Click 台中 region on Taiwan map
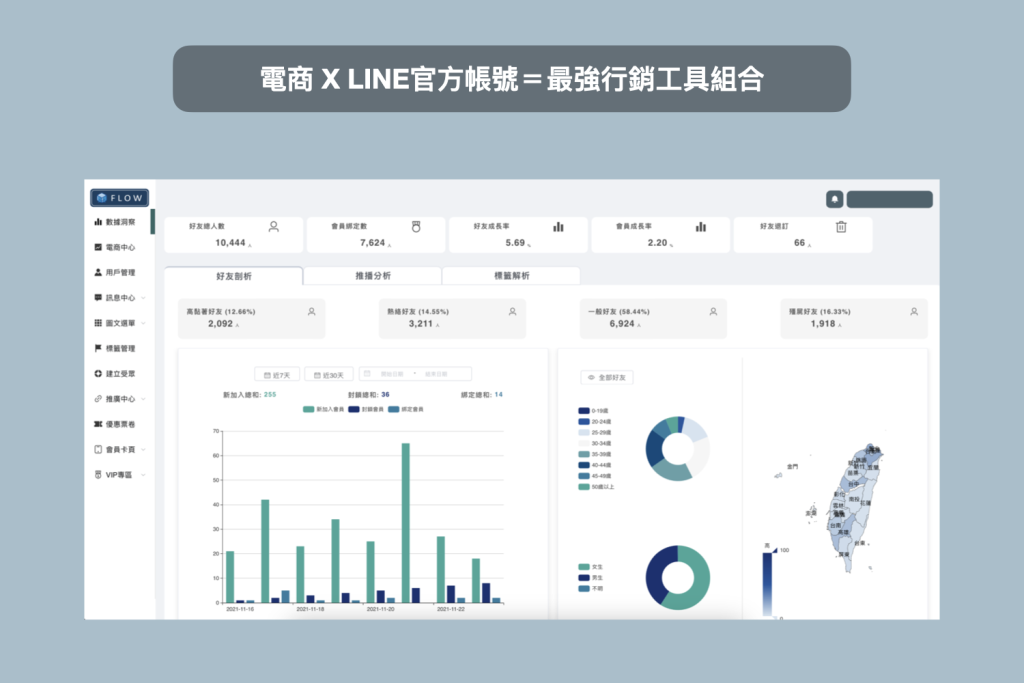This screenshot has width=1024, height=683. (x=853, y=484)
